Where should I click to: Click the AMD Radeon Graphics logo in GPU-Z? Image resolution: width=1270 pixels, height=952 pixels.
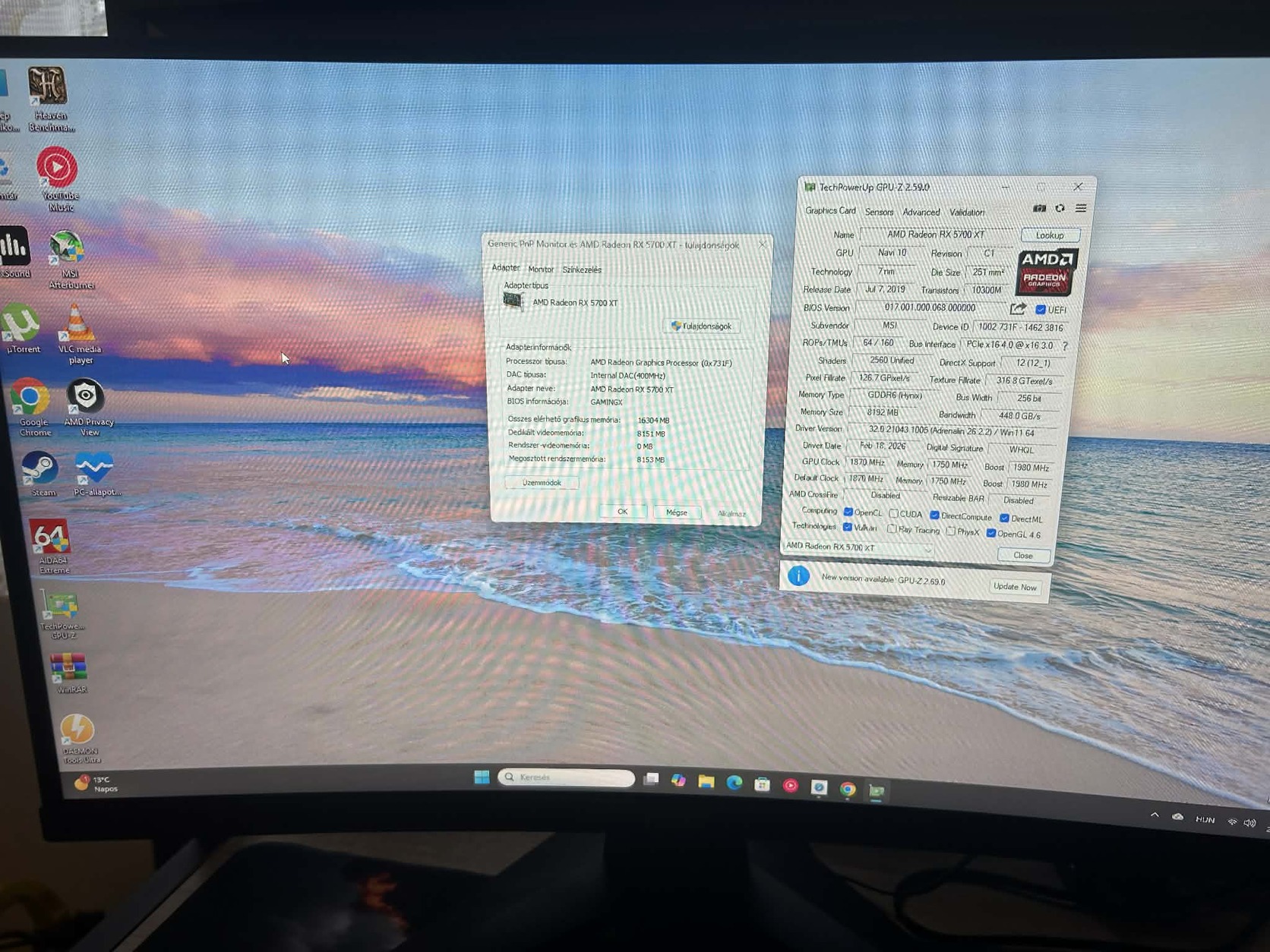[x=1045, y=272]
